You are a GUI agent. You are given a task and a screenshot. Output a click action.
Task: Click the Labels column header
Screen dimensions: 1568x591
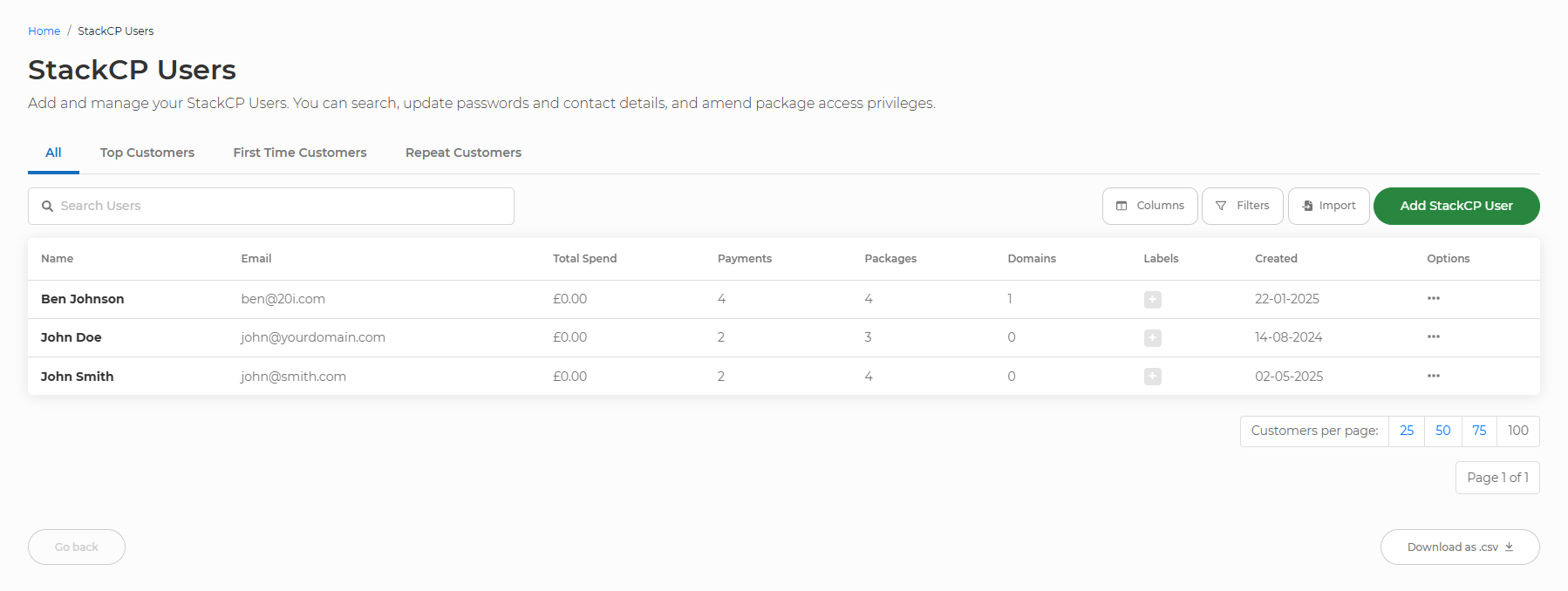[1161, 259]
